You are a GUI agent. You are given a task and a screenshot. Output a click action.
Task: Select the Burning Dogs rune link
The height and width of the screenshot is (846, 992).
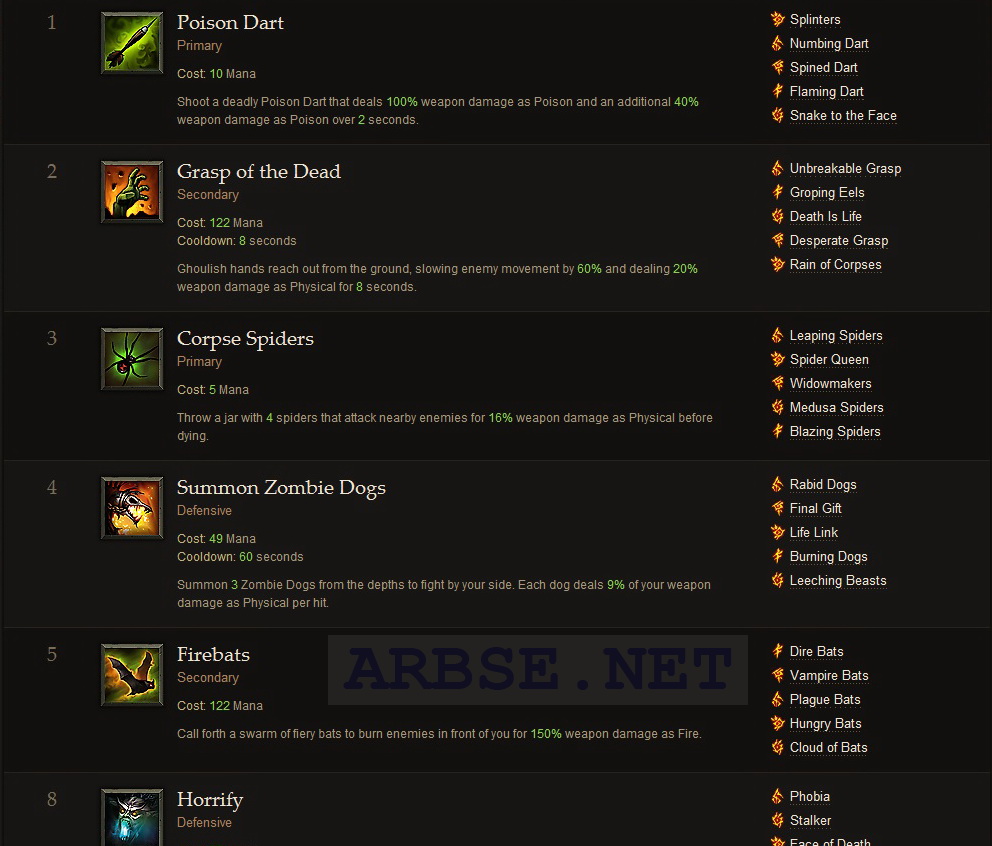click(x=828, y=557)
